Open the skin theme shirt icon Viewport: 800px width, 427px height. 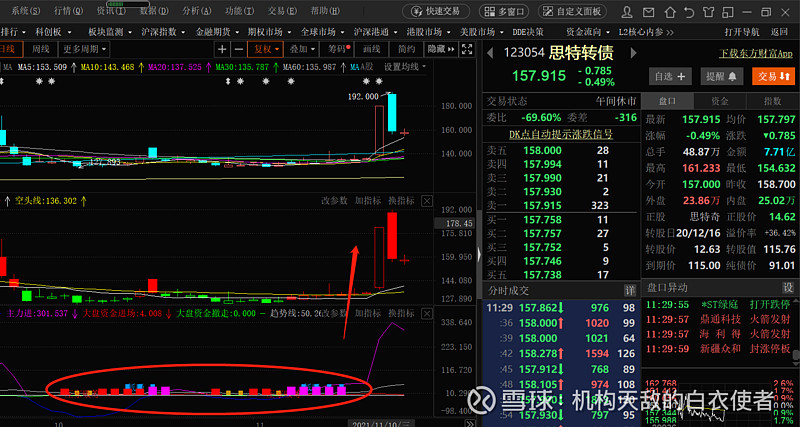point(708,12)
